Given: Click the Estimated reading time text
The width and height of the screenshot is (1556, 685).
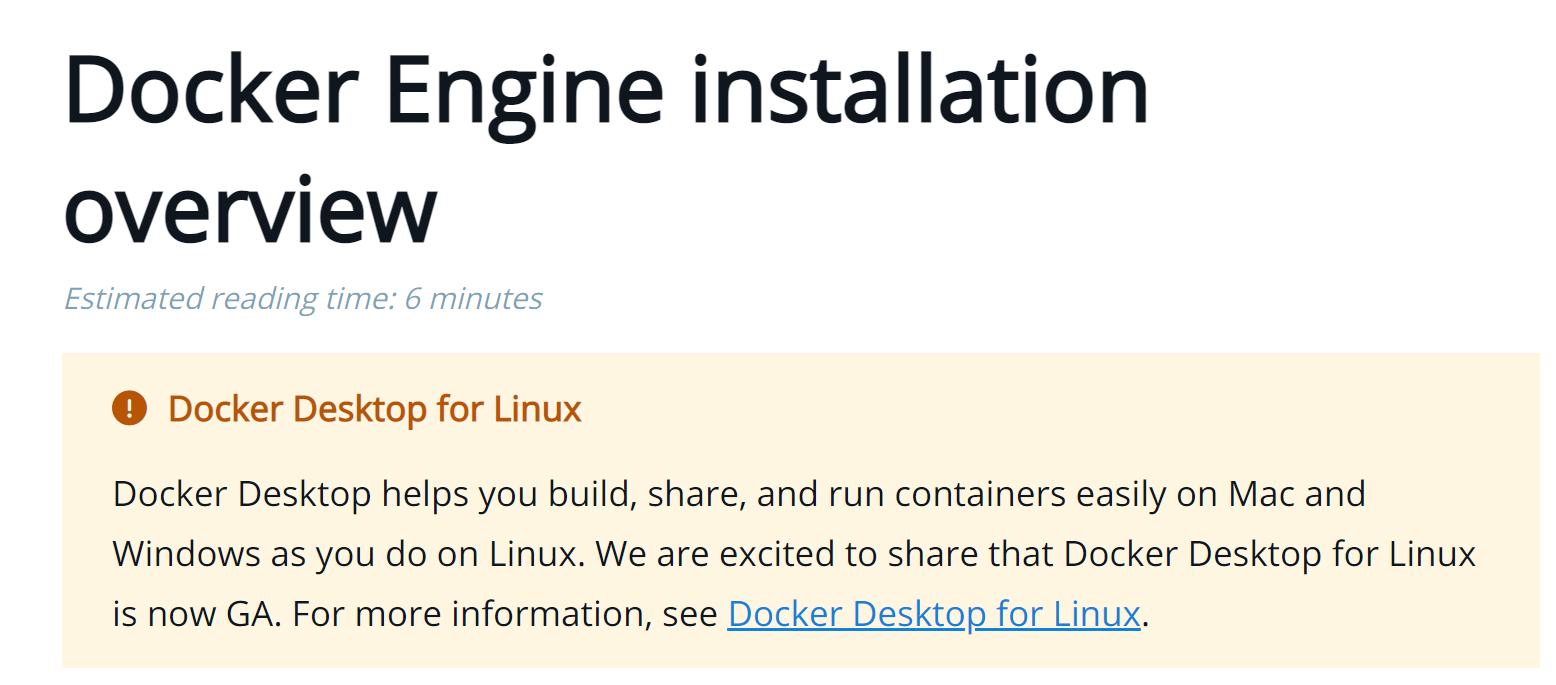Looking at the screenshot, I should click(302, 298).
